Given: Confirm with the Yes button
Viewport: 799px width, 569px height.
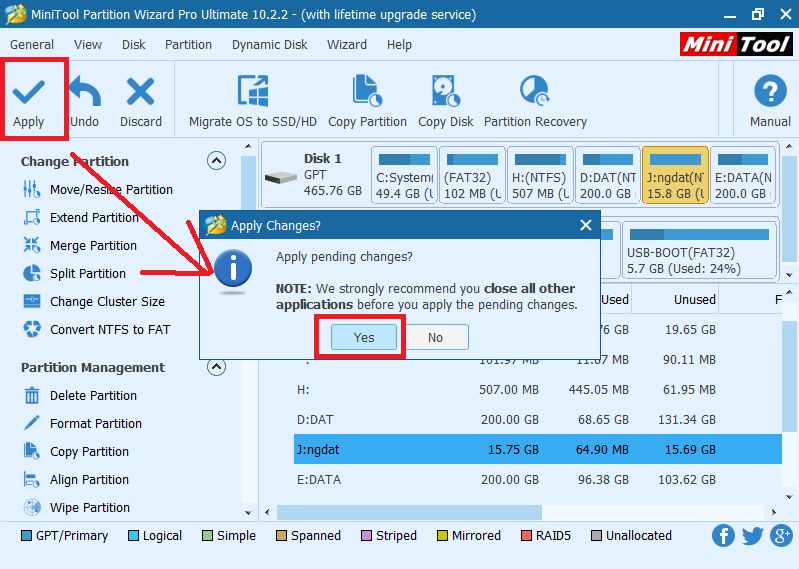Looking at the screenshot, I should pos(364,337).
